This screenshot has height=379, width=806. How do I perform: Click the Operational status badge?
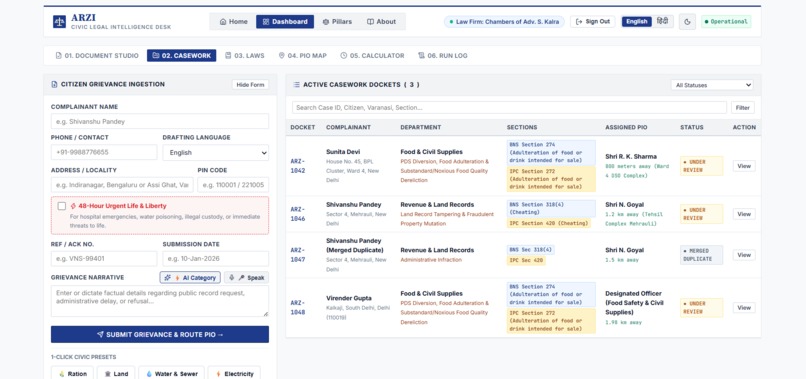click(726, 22)
